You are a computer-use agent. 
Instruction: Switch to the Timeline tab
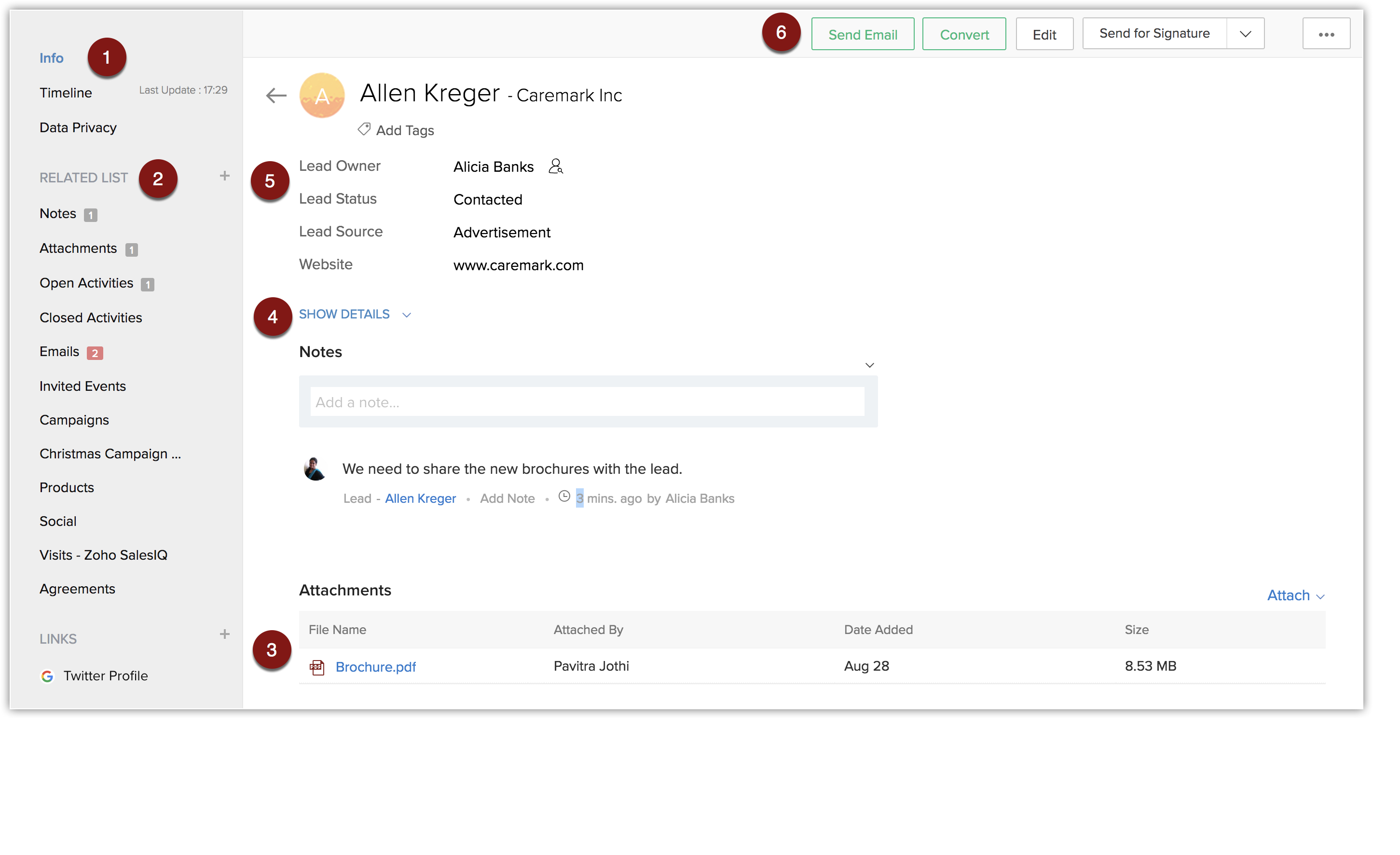65,93
